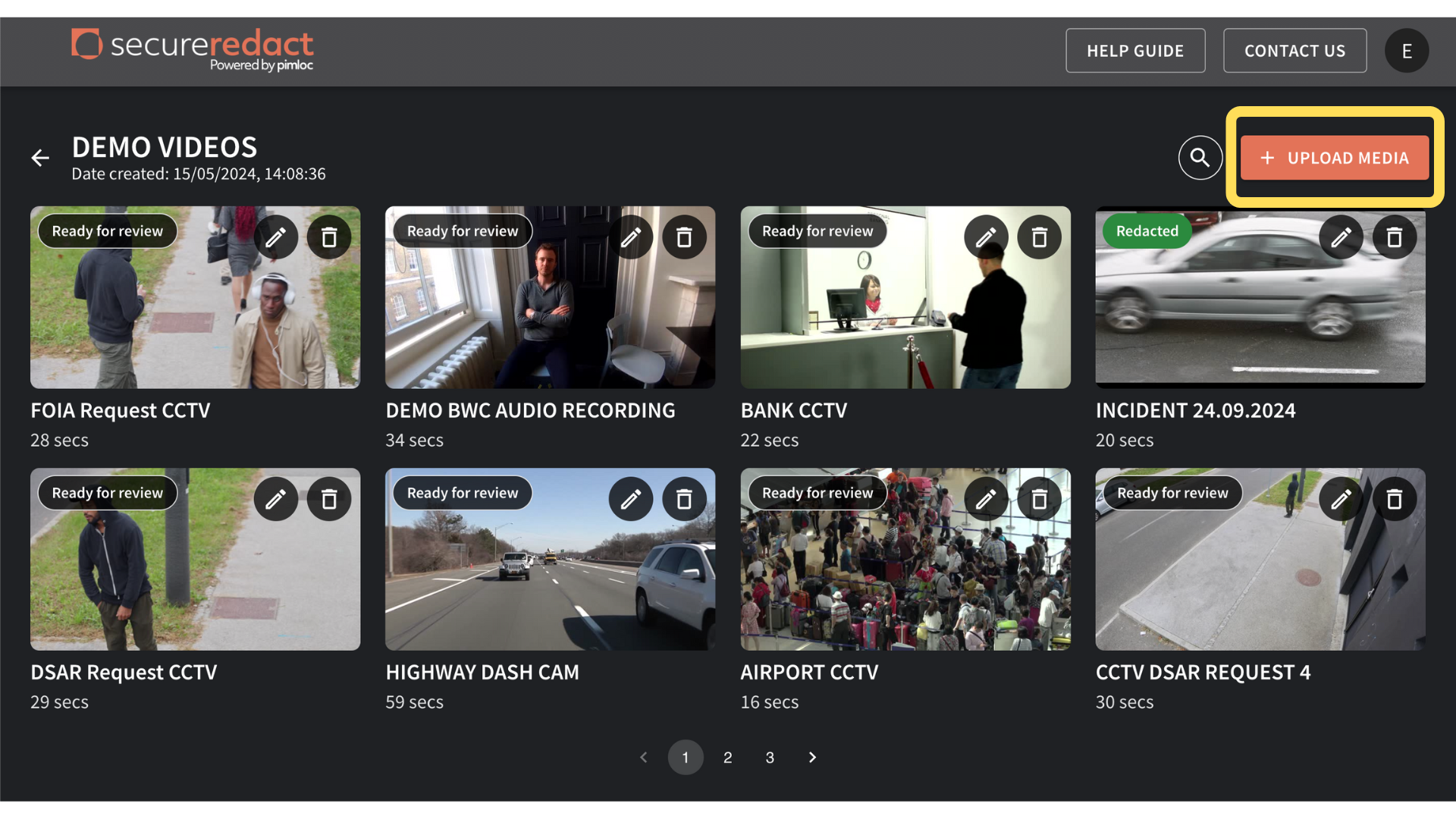Open the Help Guide
The width and height of the screenshot is (1456, 819).
click(1135, 50)
